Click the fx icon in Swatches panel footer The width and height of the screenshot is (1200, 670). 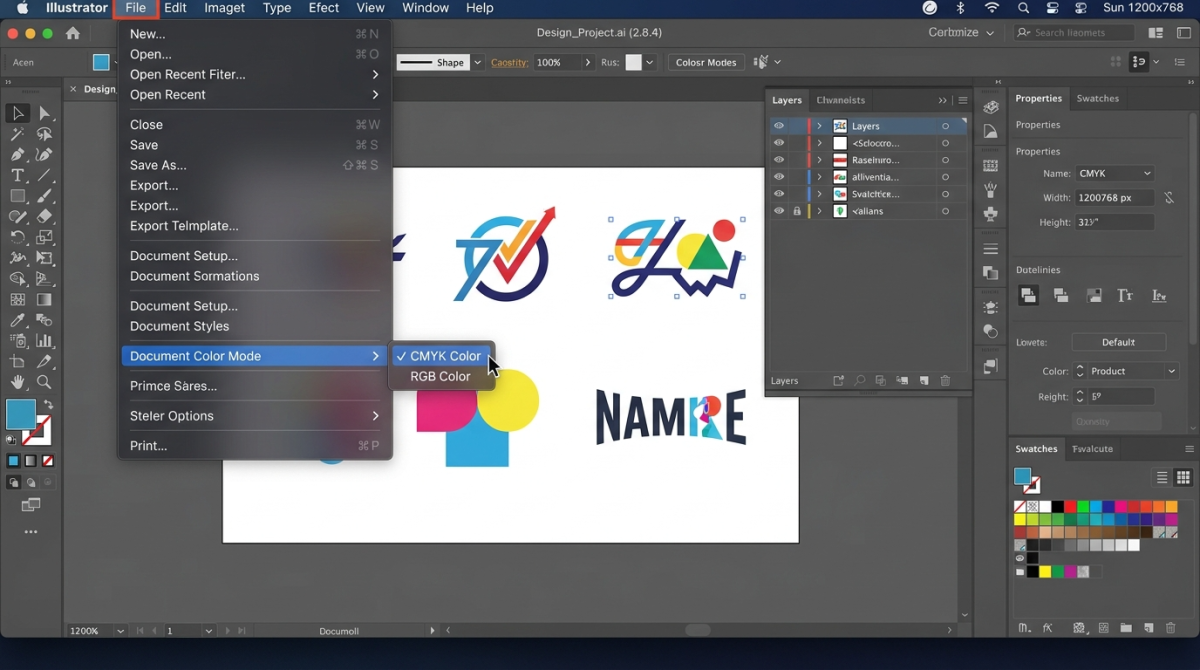point(1049,628)
